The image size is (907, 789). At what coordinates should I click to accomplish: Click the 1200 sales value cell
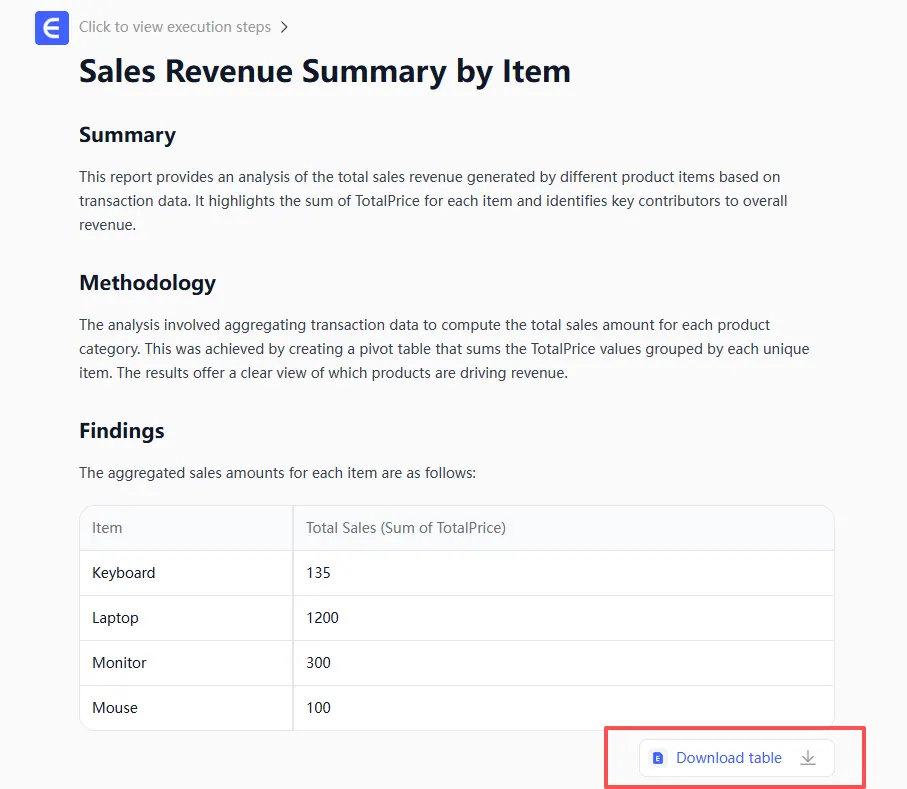(x=322, y=618)
